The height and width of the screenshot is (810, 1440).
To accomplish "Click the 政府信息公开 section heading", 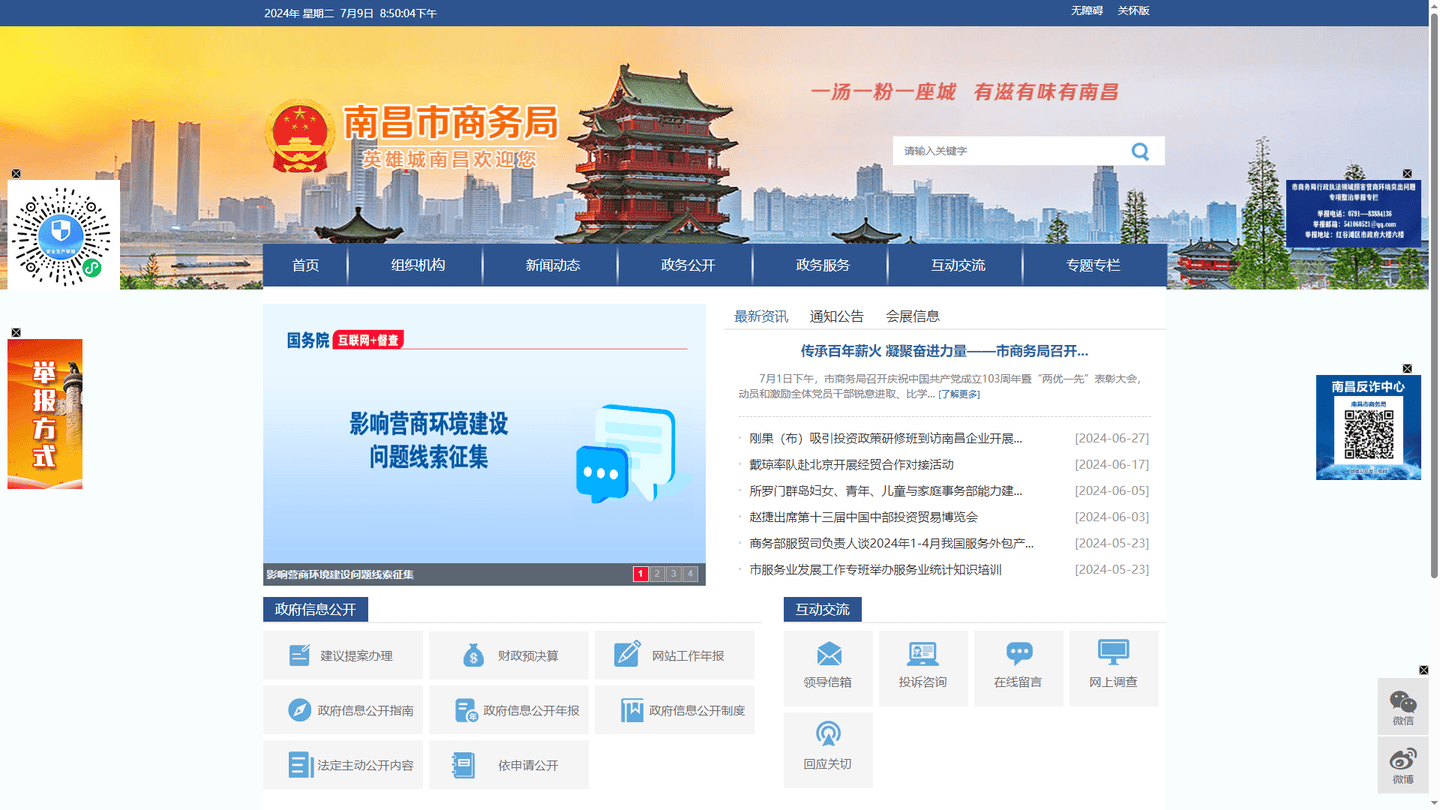I will tap(316, 609).
